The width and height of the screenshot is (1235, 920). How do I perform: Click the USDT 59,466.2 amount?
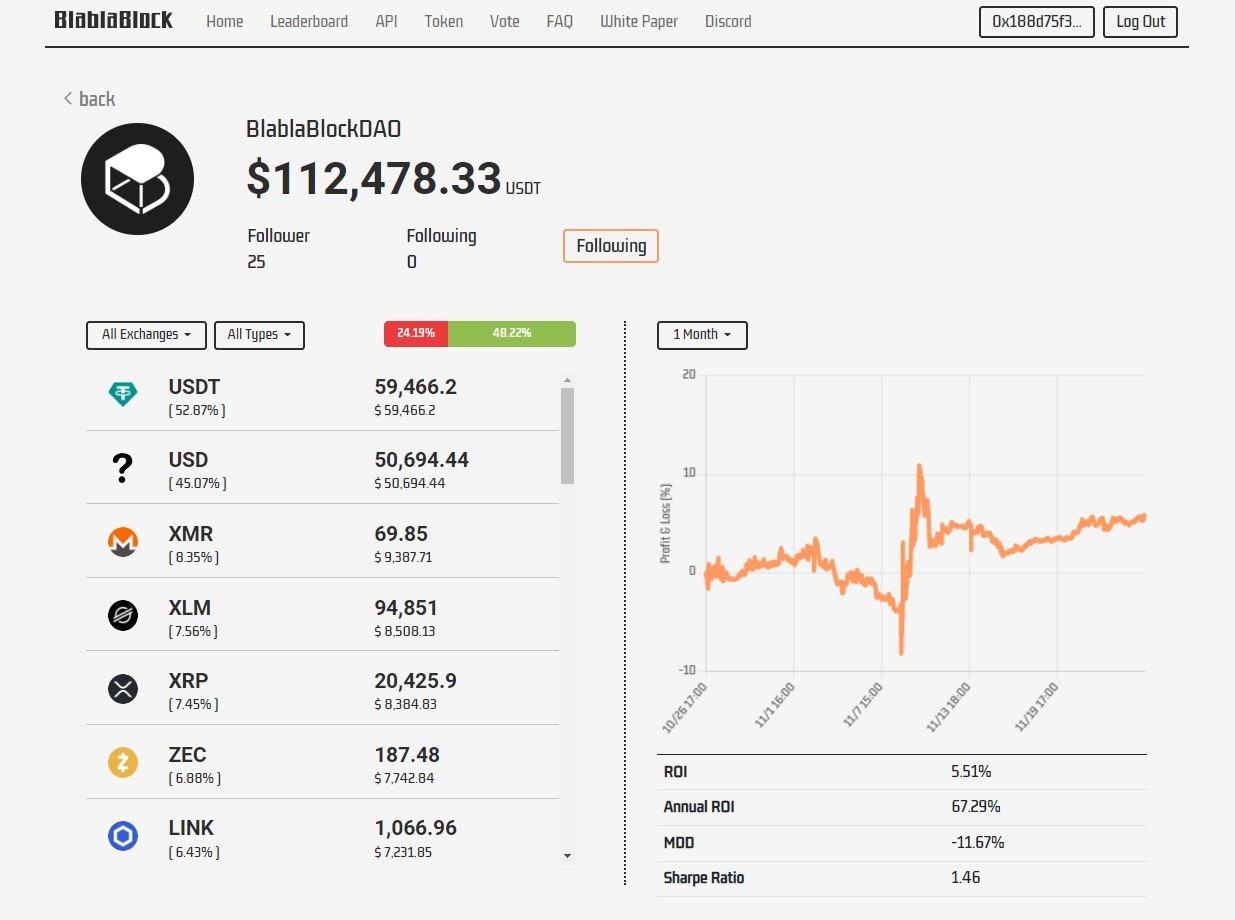(416, 387)
